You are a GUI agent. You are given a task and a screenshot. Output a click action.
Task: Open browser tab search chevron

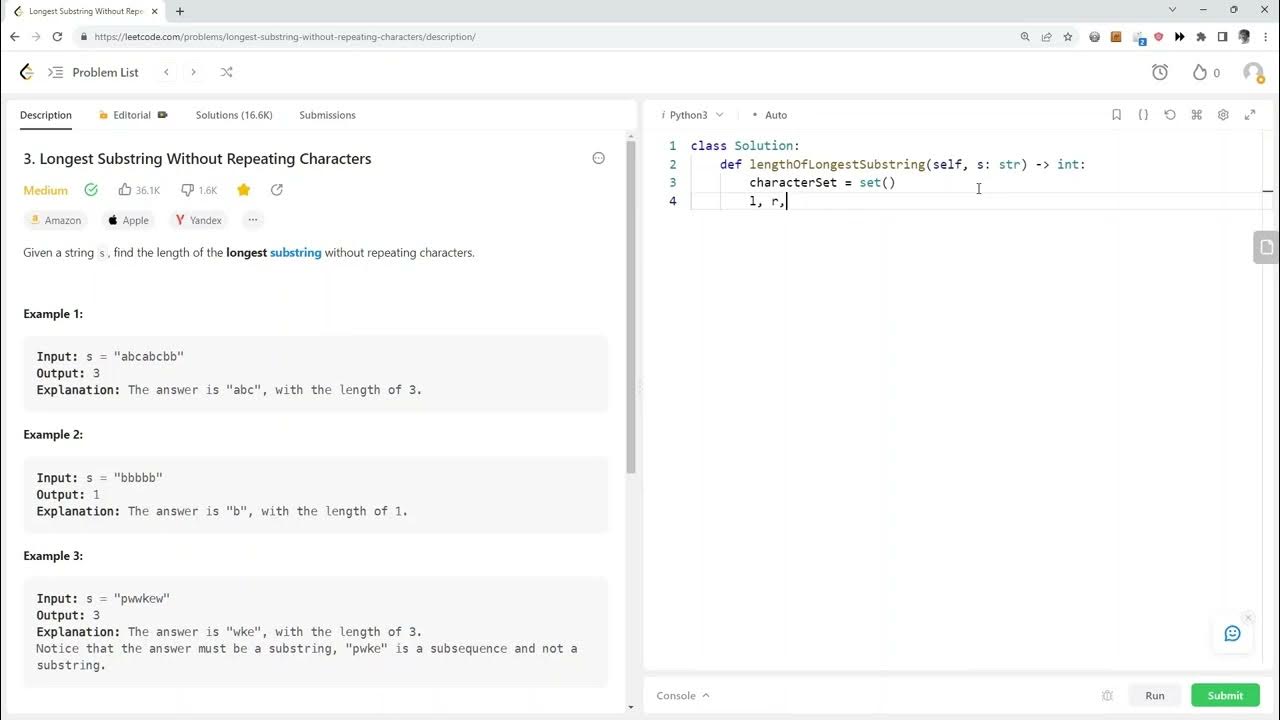[x=1172, y=10]
